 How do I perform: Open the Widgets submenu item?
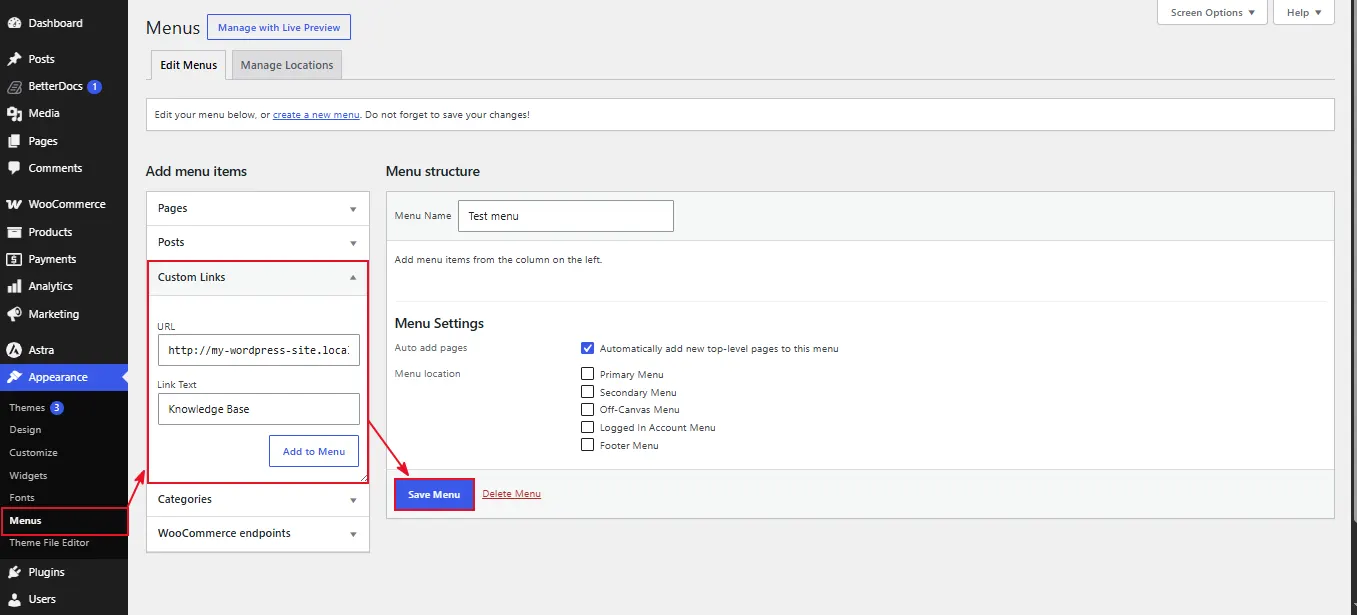[x=28, y=475]
